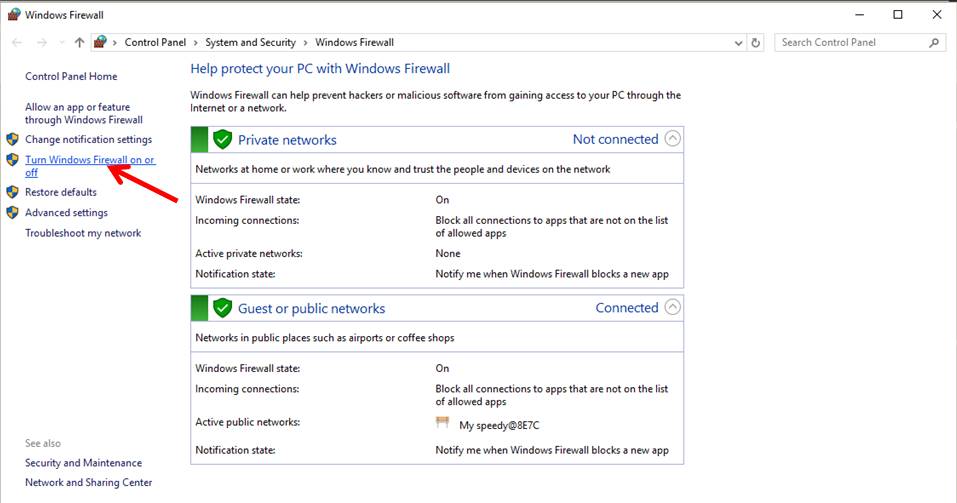Expand breadcrumb chevron after System and Security
Screen dimensions: 957x503
click(x=305, y=43)
